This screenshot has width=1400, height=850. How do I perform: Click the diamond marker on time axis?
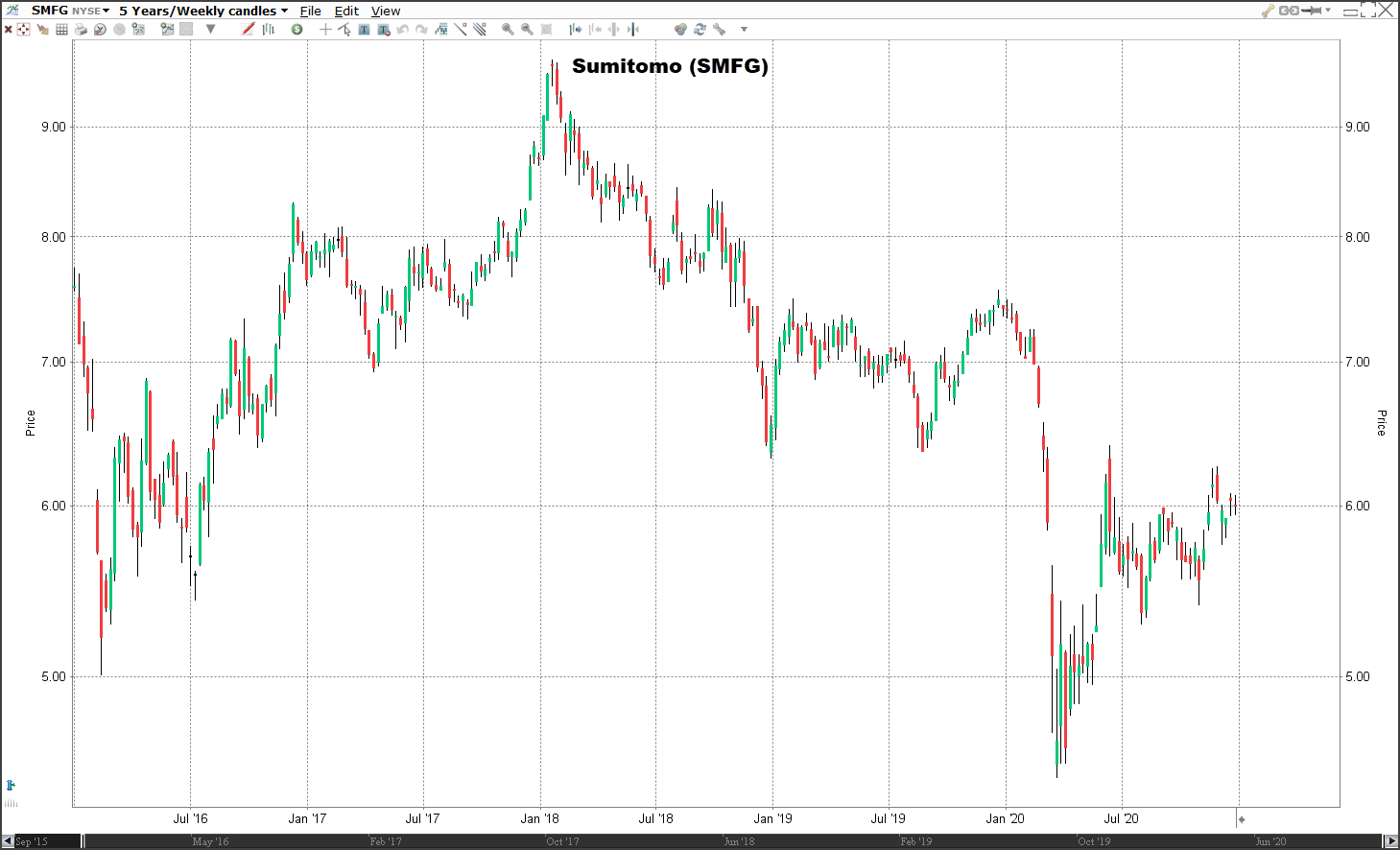[1241, 819]
